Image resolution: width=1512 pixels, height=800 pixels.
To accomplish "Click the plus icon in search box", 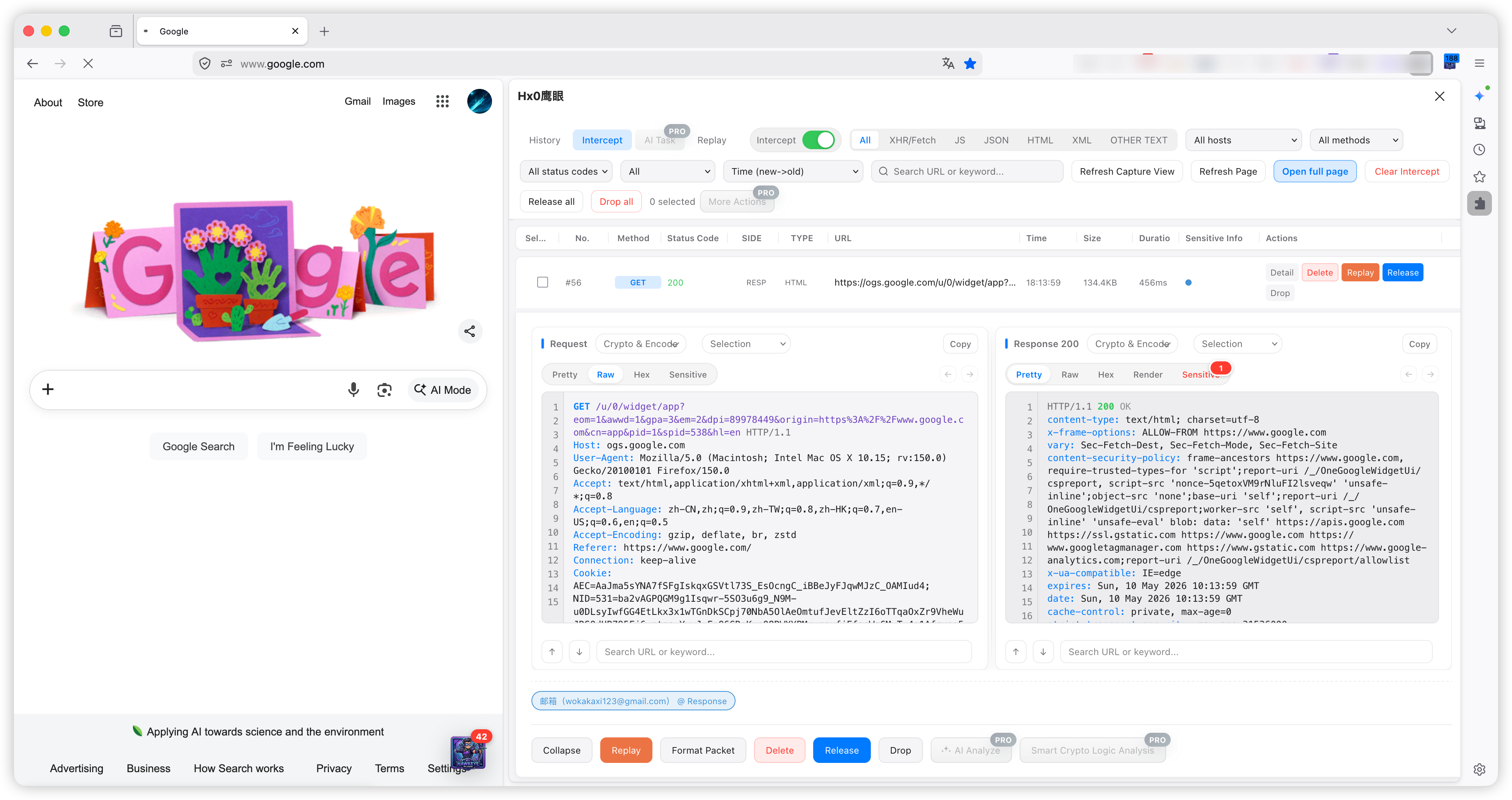I will tap(48, 389).
